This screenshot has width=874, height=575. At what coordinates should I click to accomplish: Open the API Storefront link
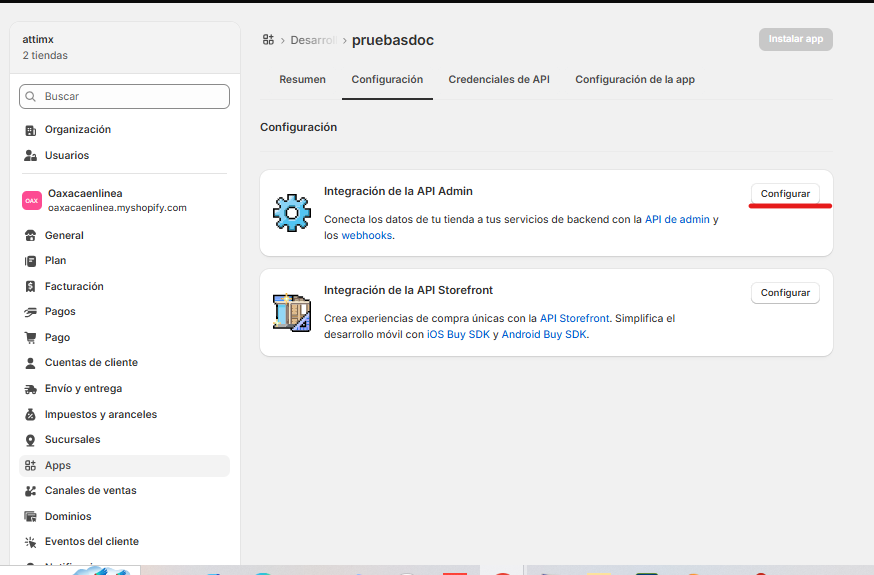tap(575, 319)
